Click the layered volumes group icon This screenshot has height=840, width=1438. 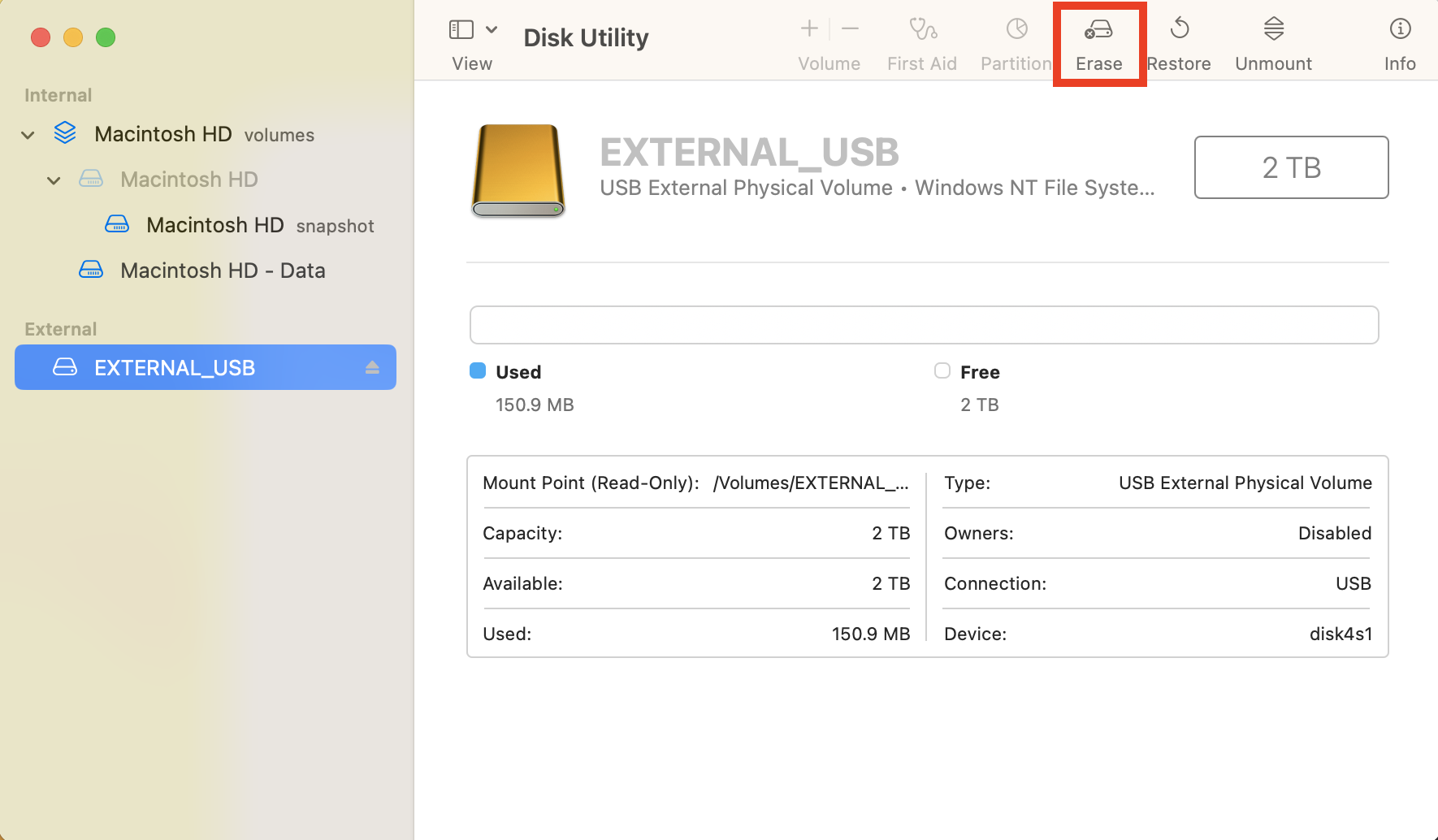(x=65, y=133)
